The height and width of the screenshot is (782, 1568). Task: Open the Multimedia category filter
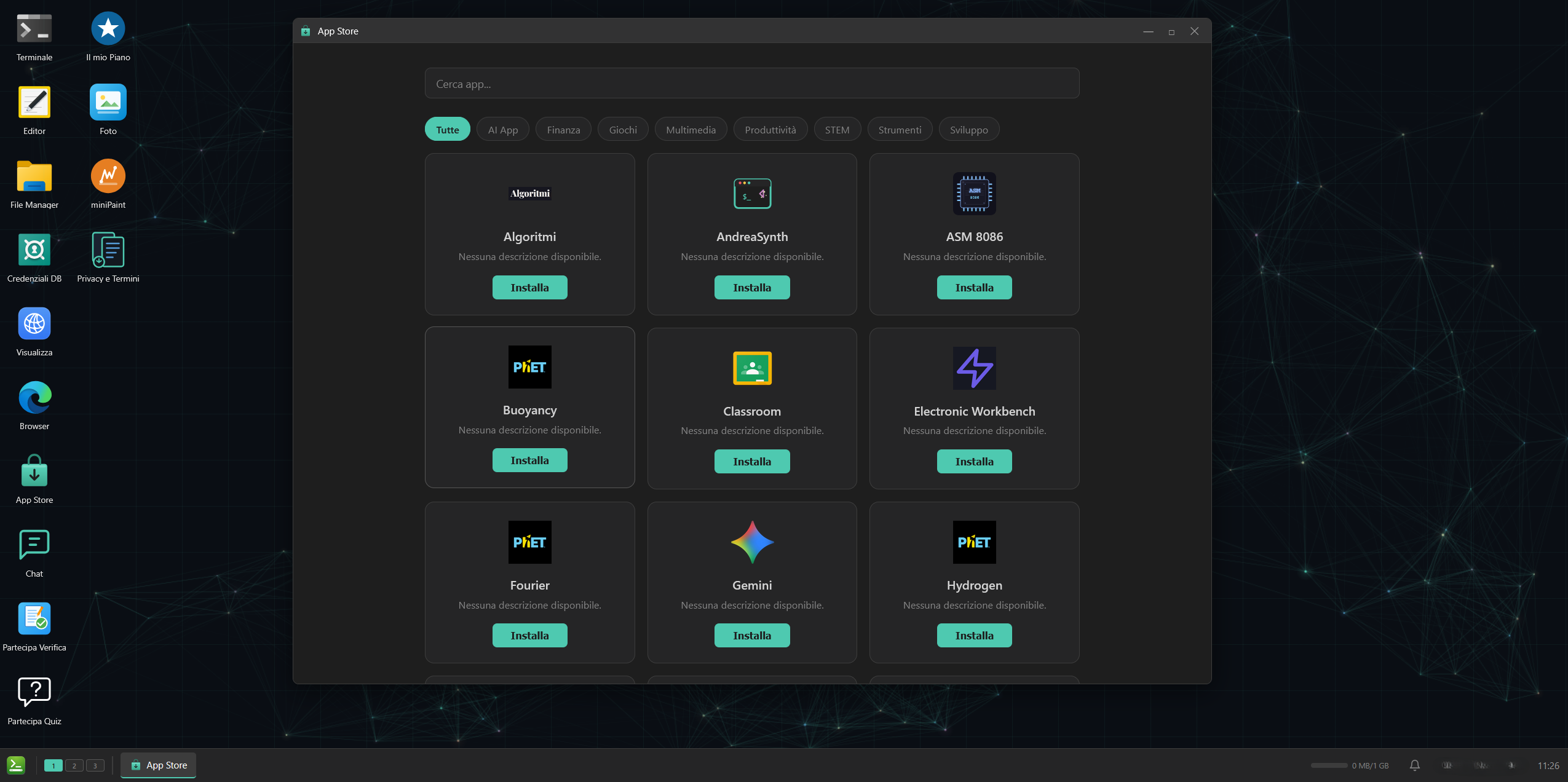click(690, 128)
